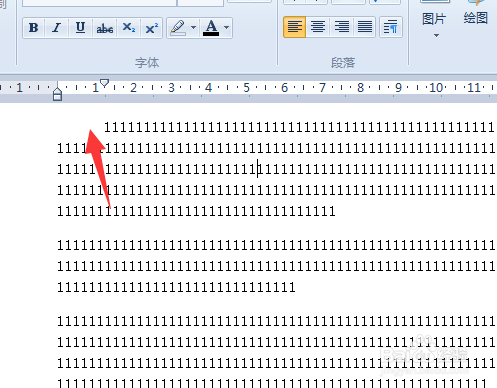This screenshot has height=388, width=497.
Task: Click the font name combo box
Action: click(x=99, y=3)
